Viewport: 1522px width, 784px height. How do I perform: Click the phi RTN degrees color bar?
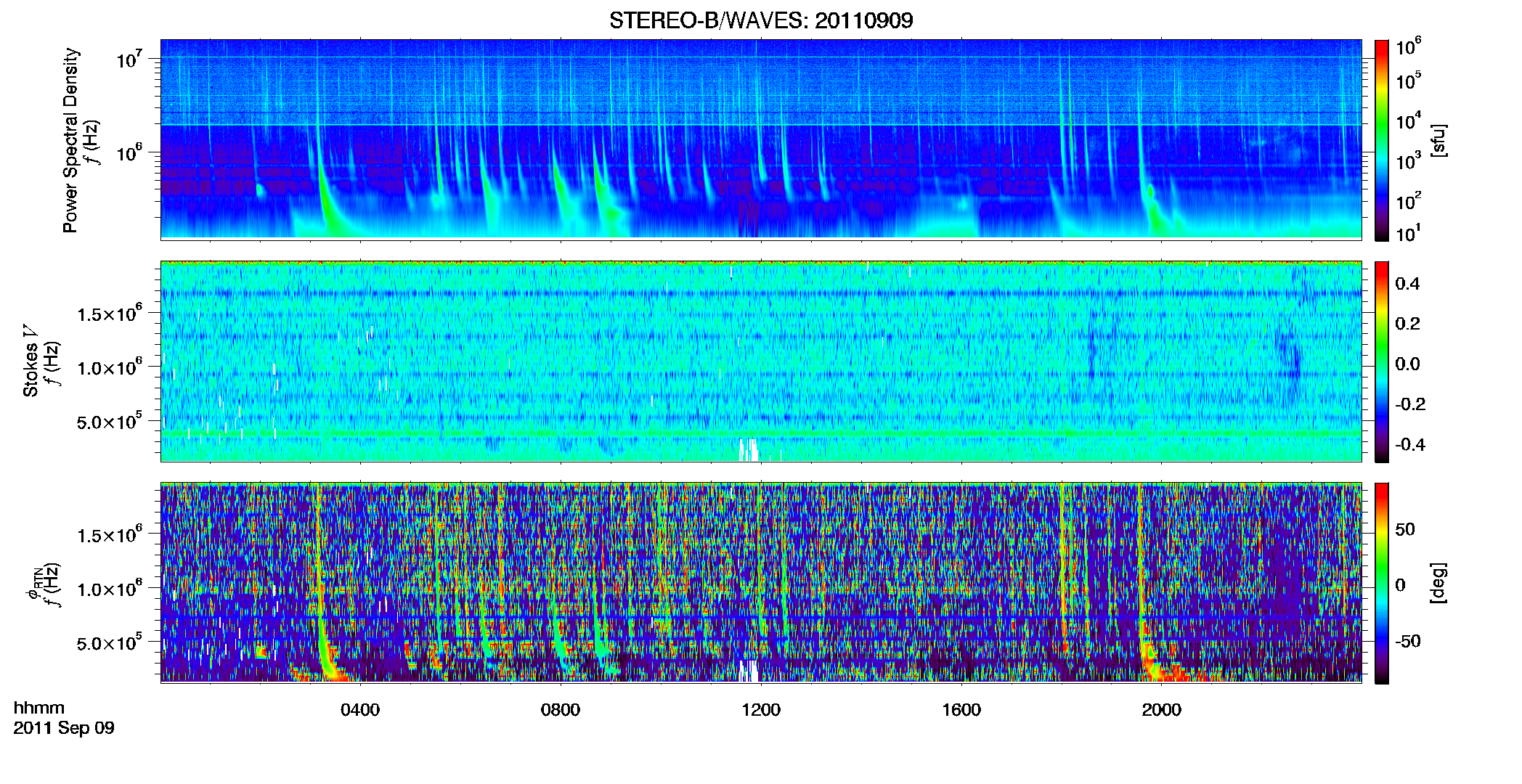1382,583
